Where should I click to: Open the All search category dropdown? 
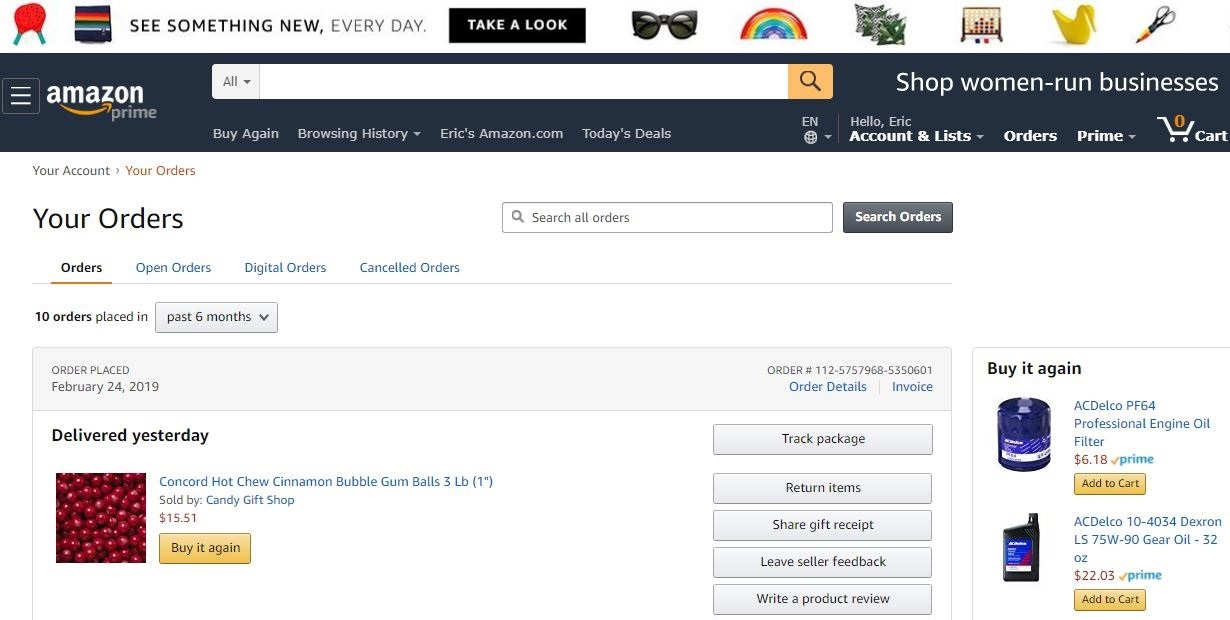(x=236, y=81)
